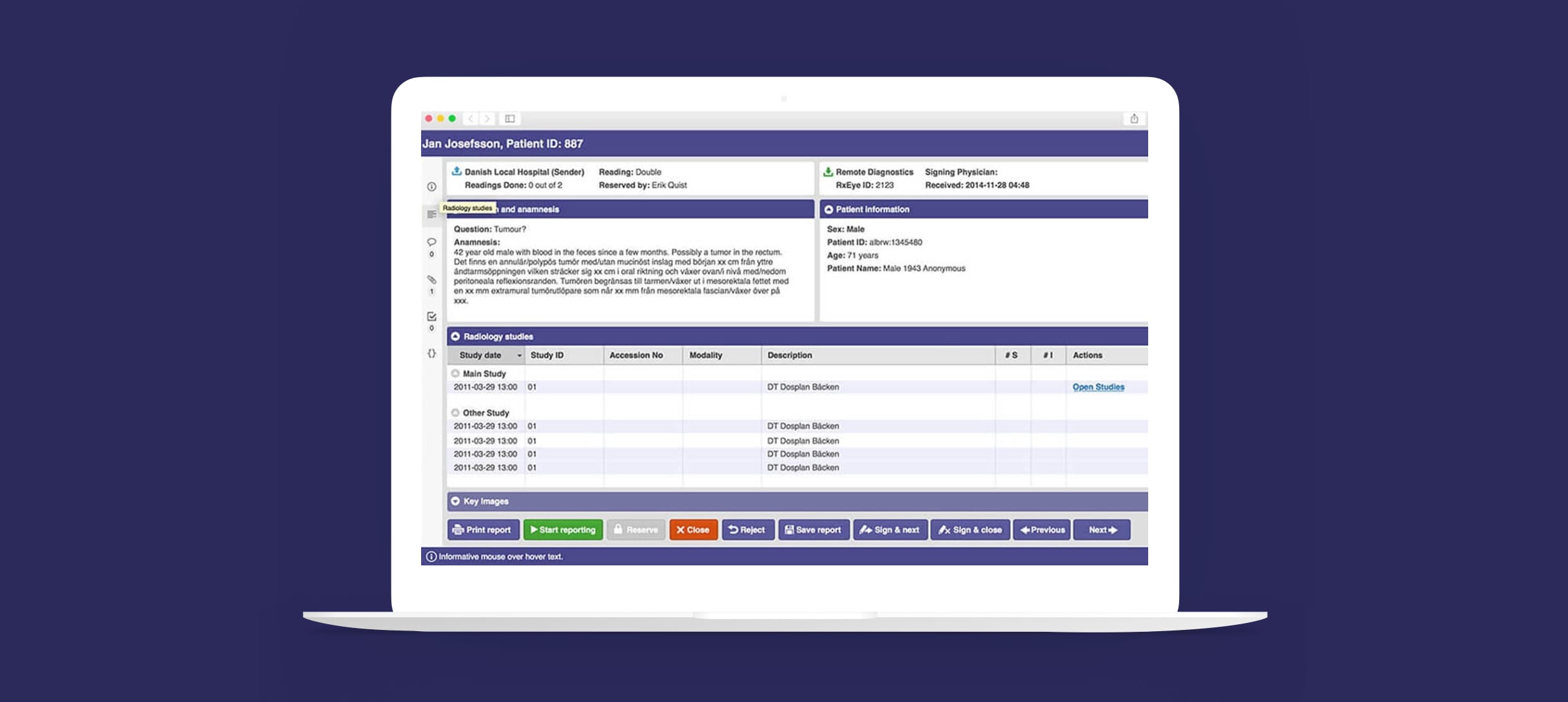Click the browser share icon
This screenshot has width=1568, height=702.
(1134, 118)
